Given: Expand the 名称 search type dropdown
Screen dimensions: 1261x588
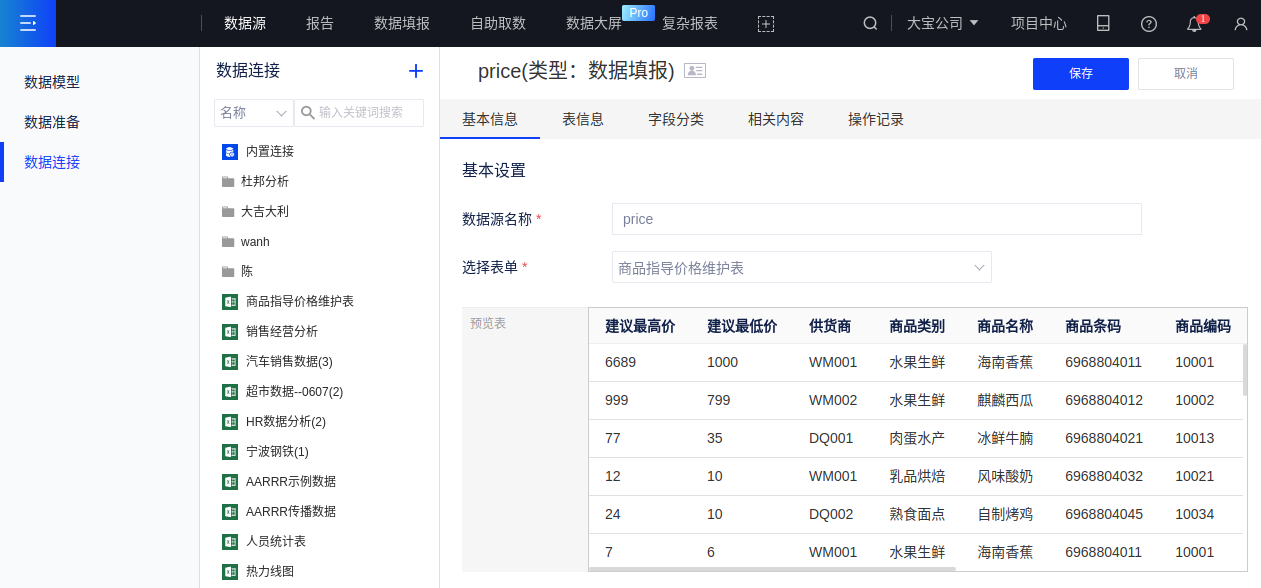Looking at the screenshot, I should click(x=254, y=113).
